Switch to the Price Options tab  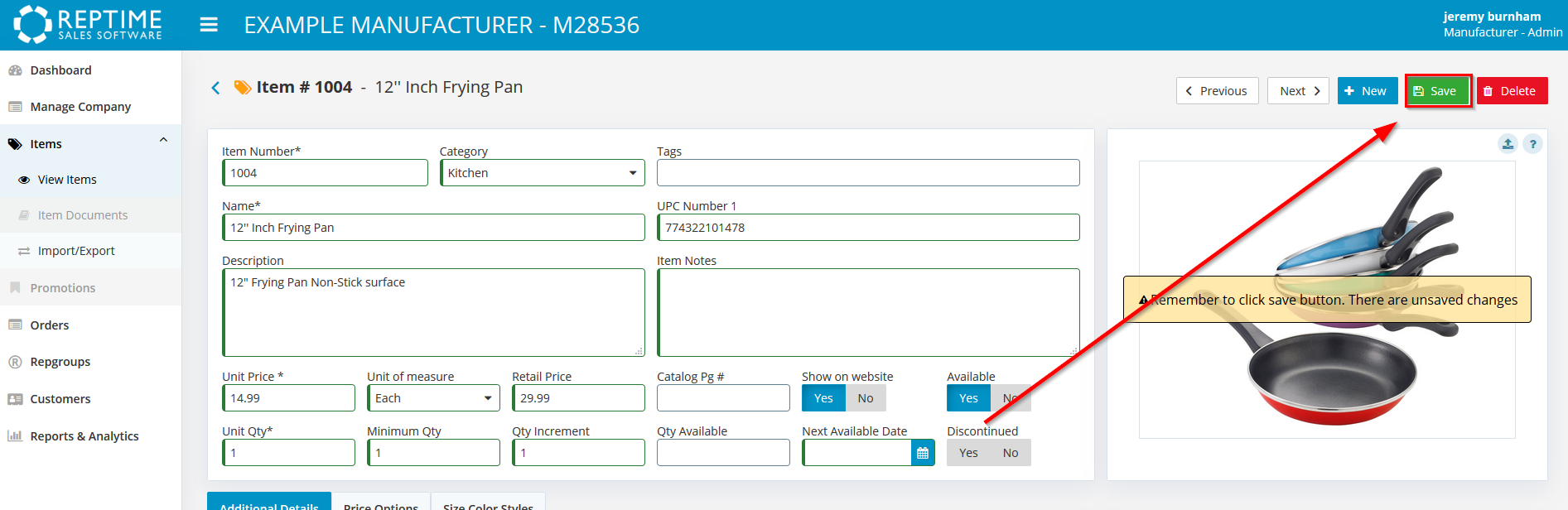point(381,502)
